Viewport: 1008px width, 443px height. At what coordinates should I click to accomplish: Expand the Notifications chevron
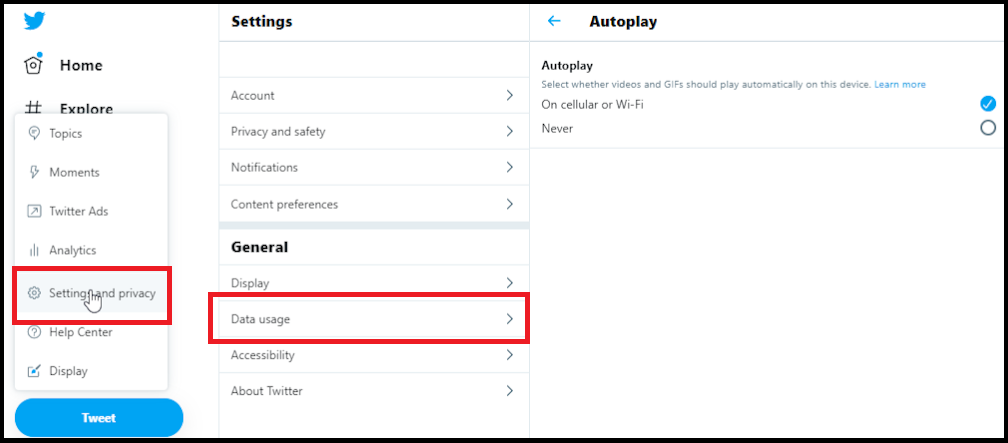pyautogui.click(x=509, y=168)
